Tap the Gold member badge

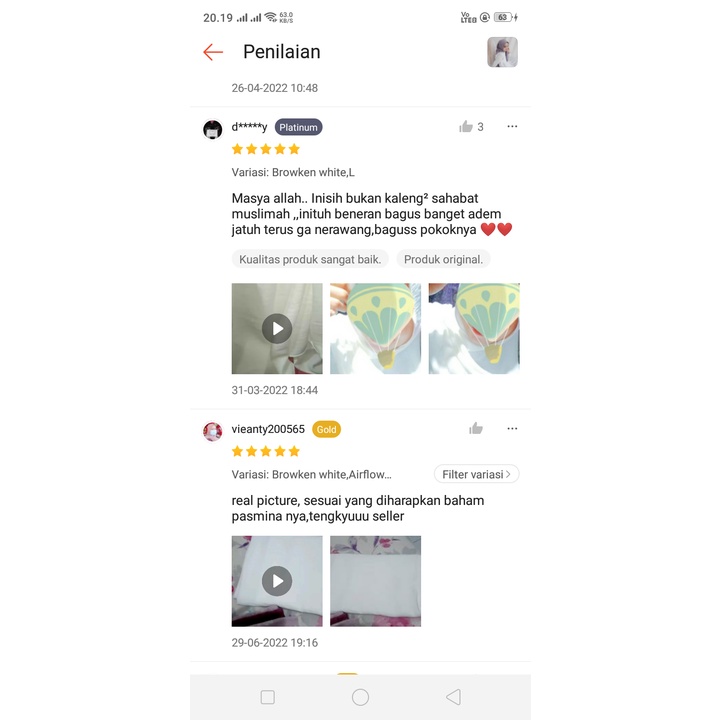point(326,429)
